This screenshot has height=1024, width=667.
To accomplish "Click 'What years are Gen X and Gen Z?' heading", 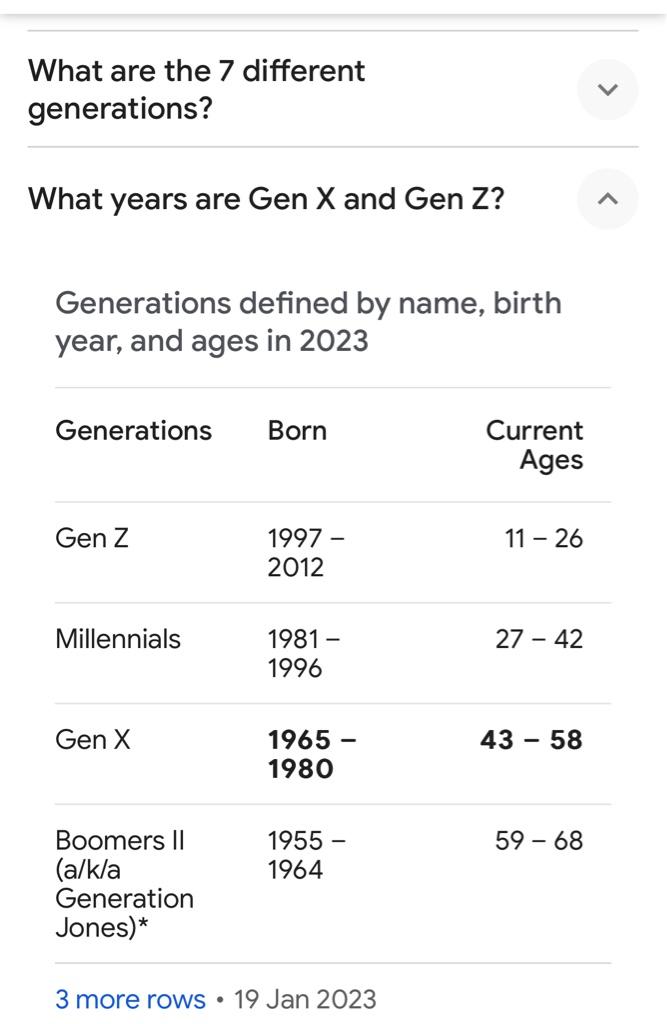I will point(267,199).
